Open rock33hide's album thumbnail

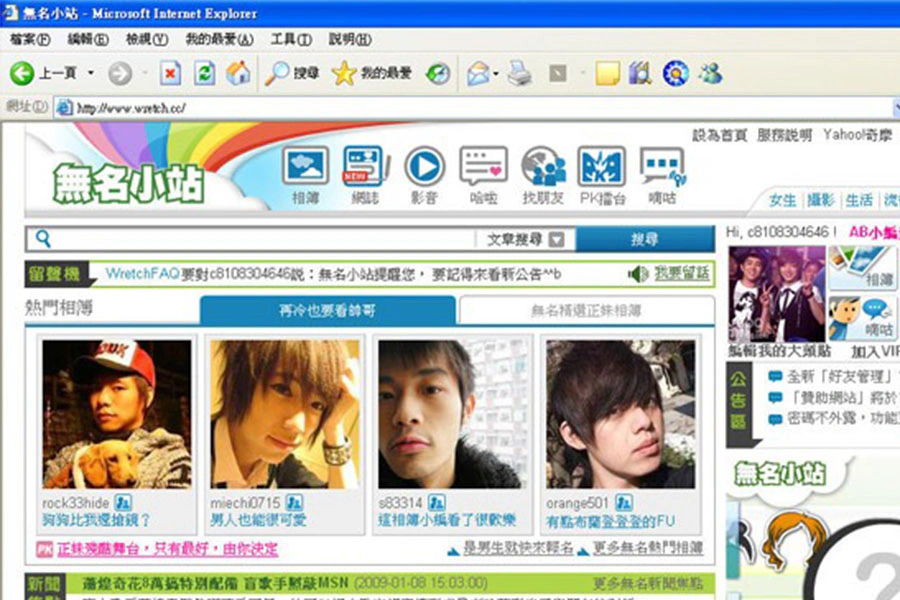[x=117, y=414]
